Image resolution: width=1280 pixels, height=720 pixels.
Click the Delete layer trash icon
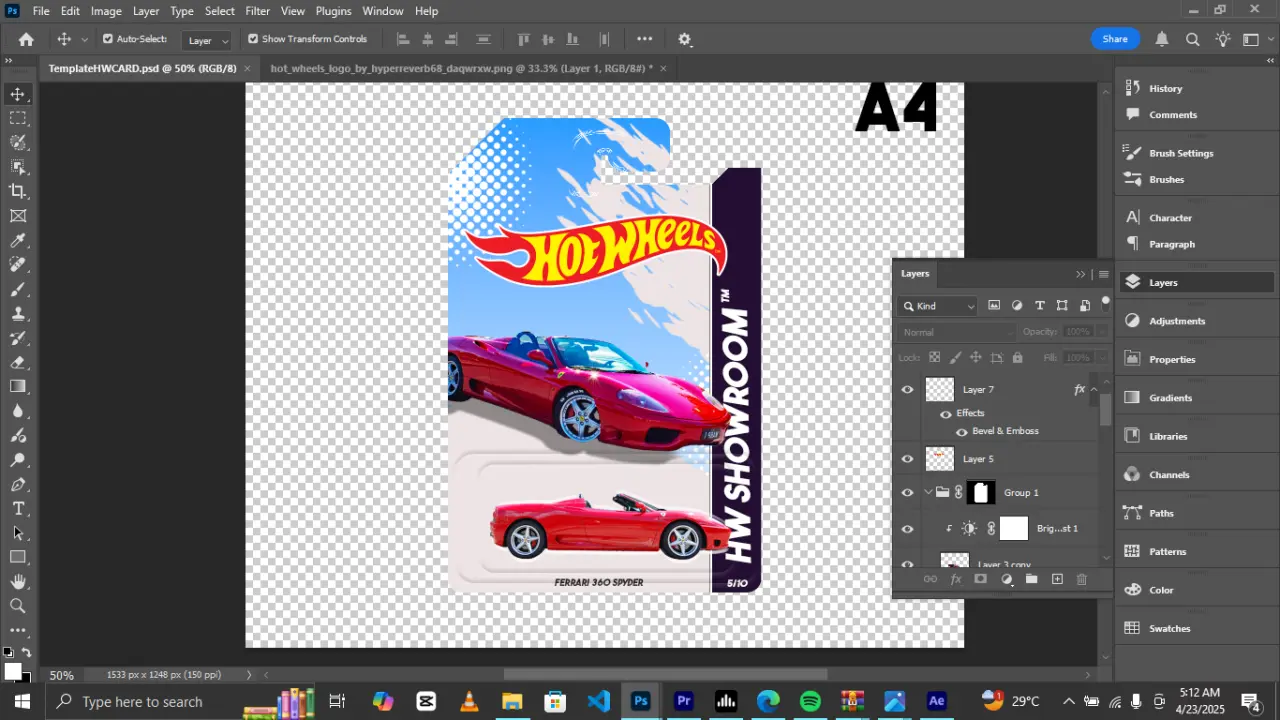click(1081, 579)
